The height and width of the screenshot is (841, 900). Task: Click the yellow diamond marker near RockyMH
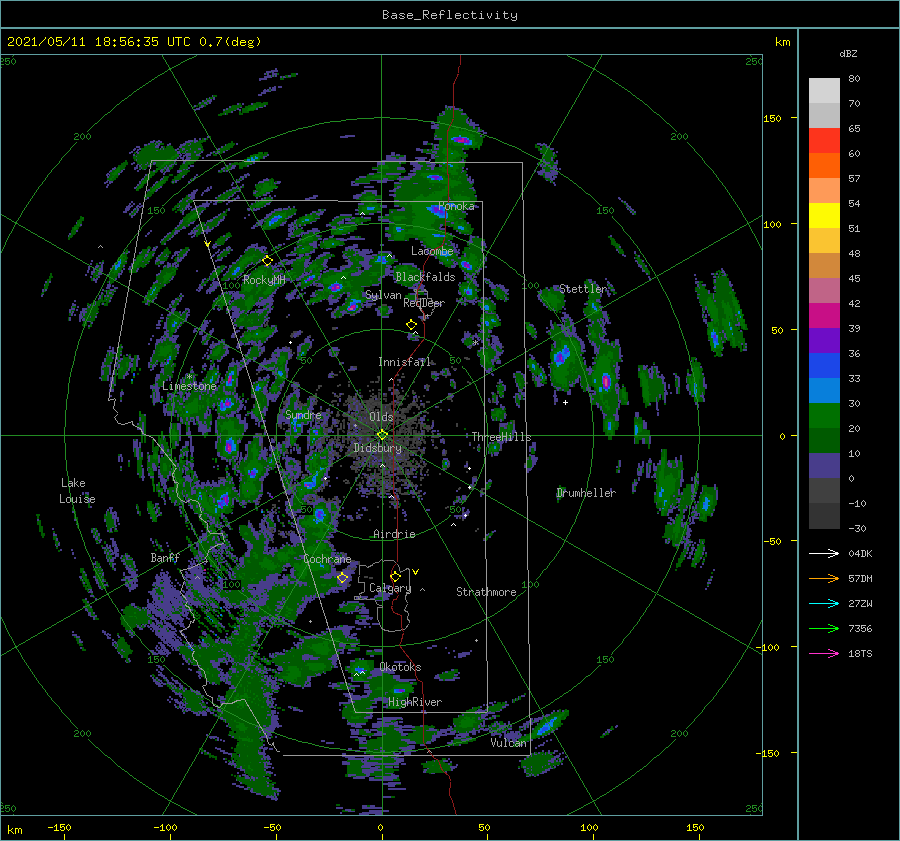click(267, 261)
